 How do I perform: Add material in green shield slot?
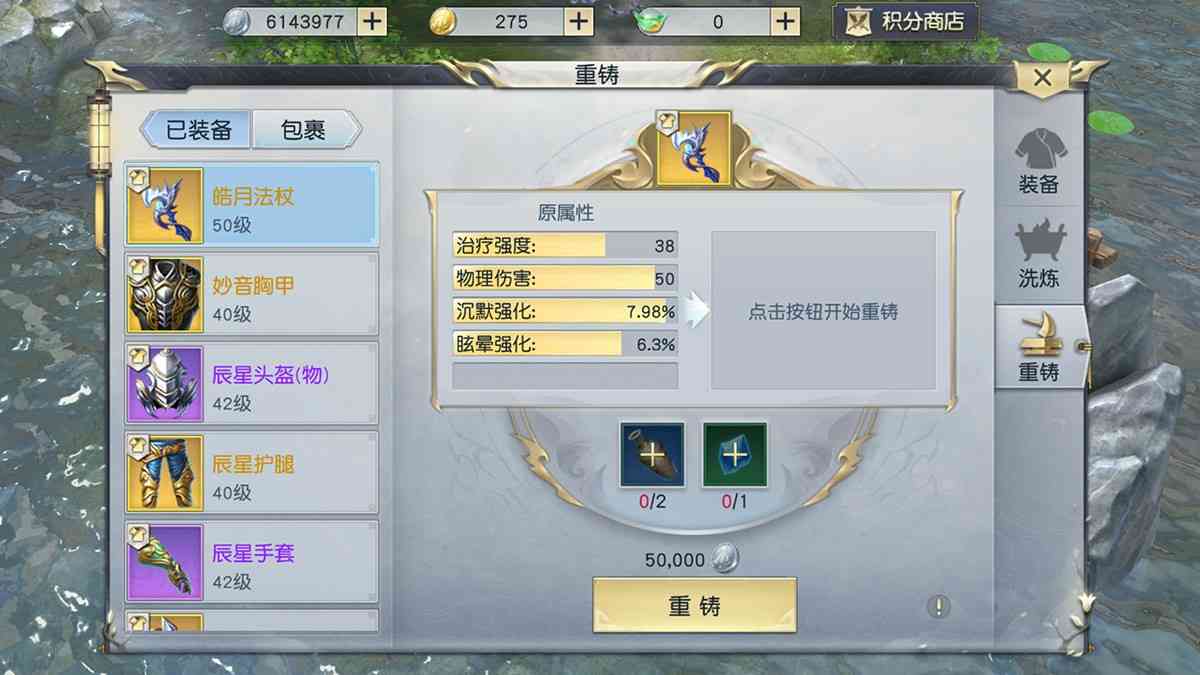[735, 454]
